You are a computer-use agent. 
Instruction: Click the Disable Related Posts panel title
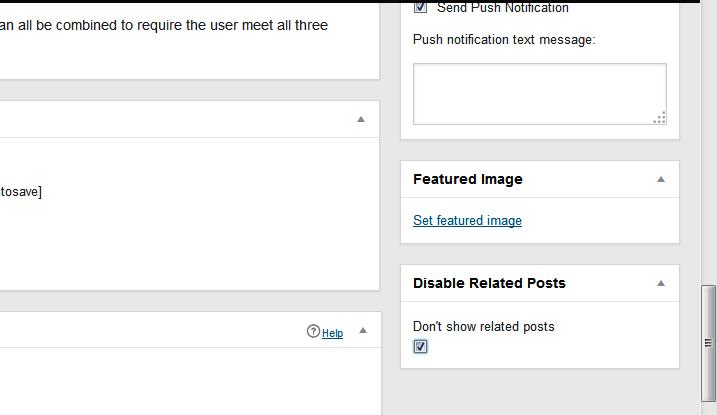(x=489, y=283)
